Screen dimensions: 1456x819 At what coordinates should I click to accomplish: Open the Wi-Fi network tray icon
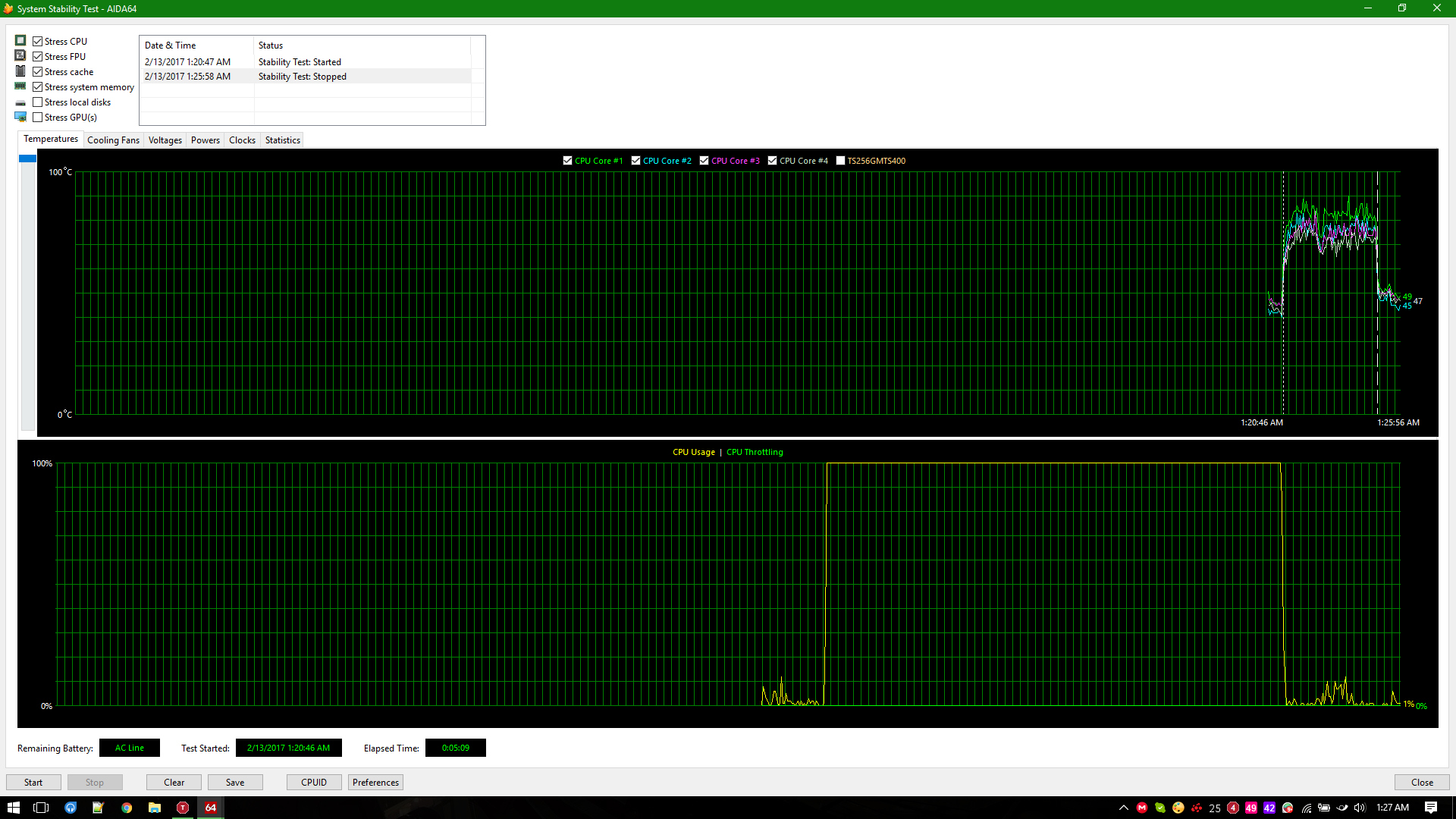click(x=1307, y=808)
